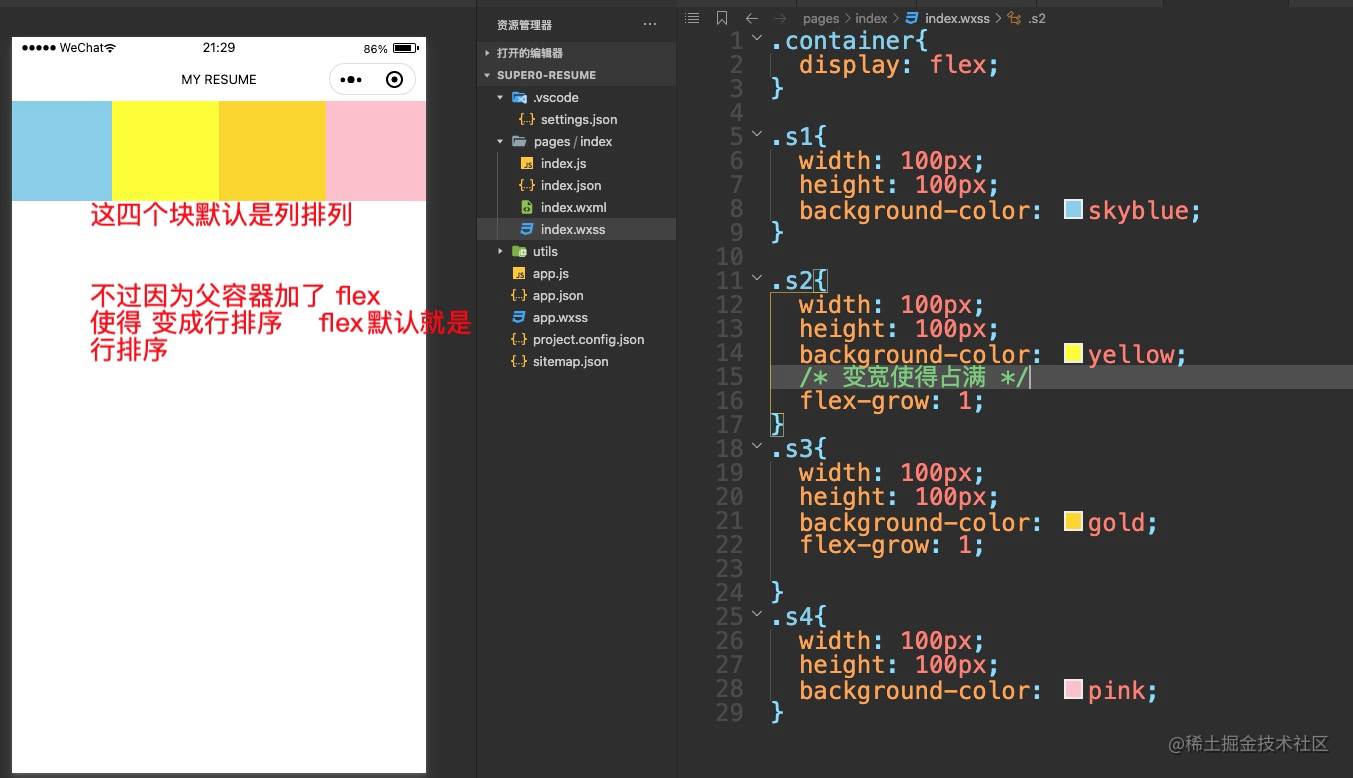Click the comment '/* 变宽使得占满 */'
This screenshot has width=1353, height=778.
coord(914,377)
